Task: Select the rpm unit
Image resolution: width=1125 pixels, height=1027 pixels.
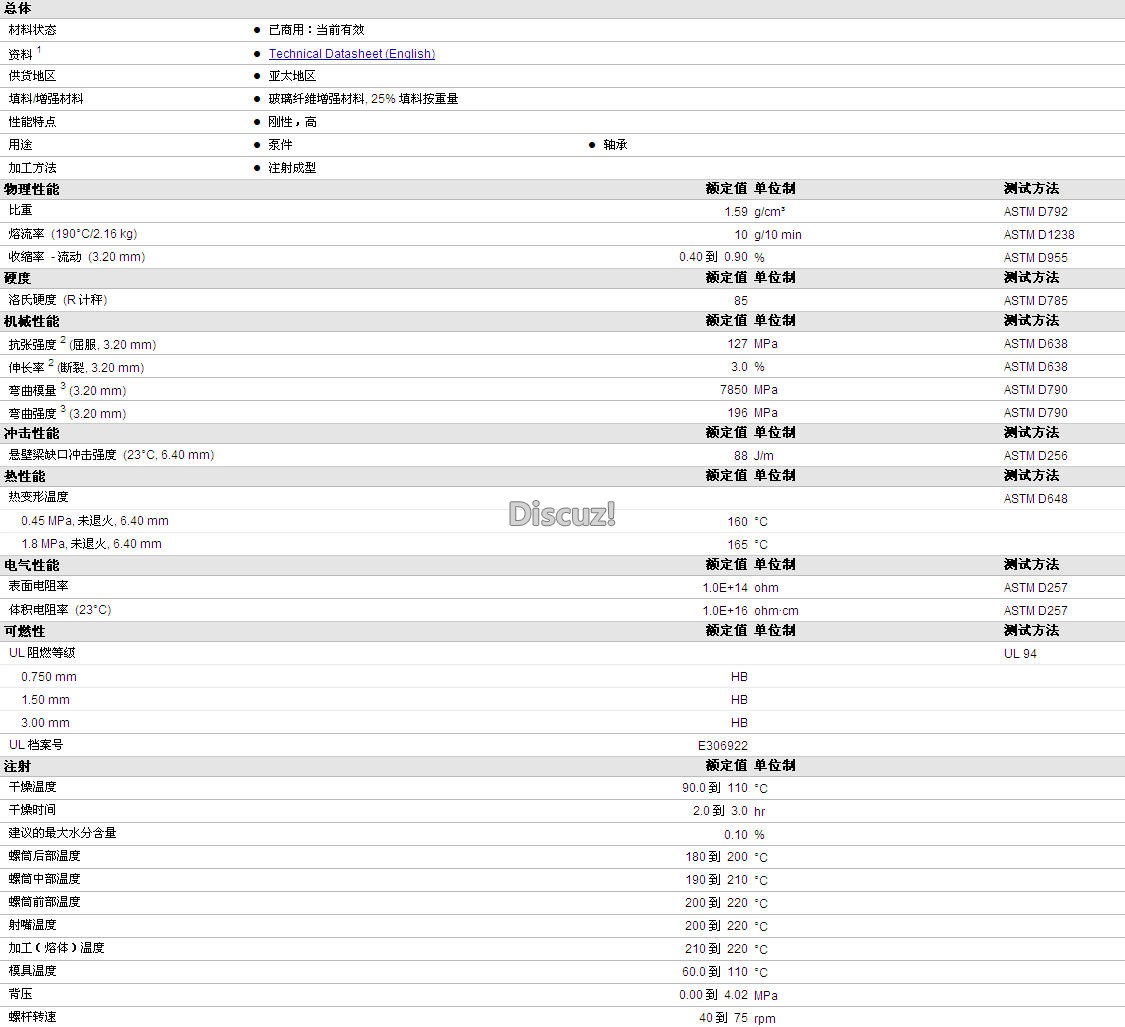Action: point(764,1019)
